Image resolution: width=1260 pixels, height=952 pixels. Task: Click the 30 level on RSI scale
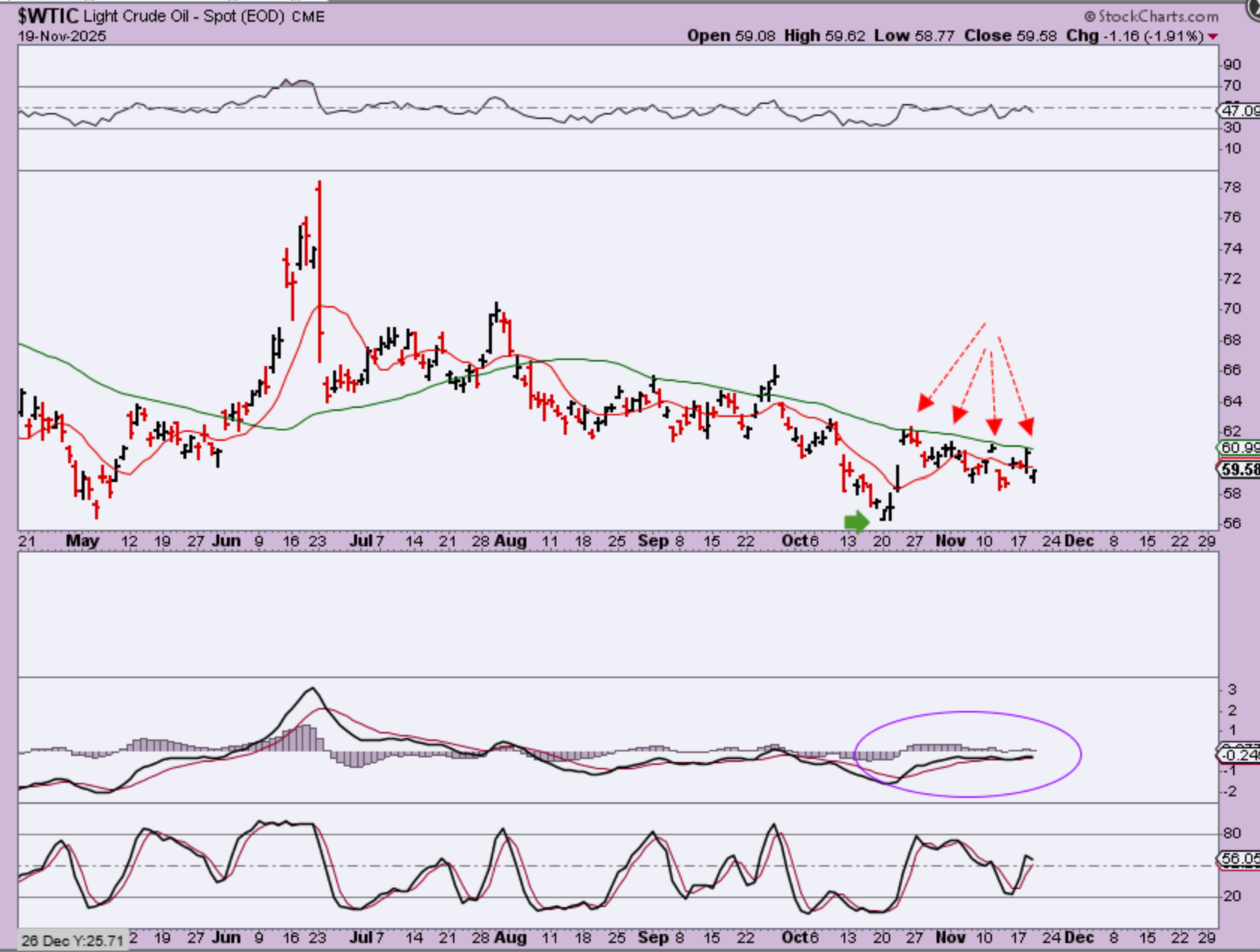(1232, 128)
